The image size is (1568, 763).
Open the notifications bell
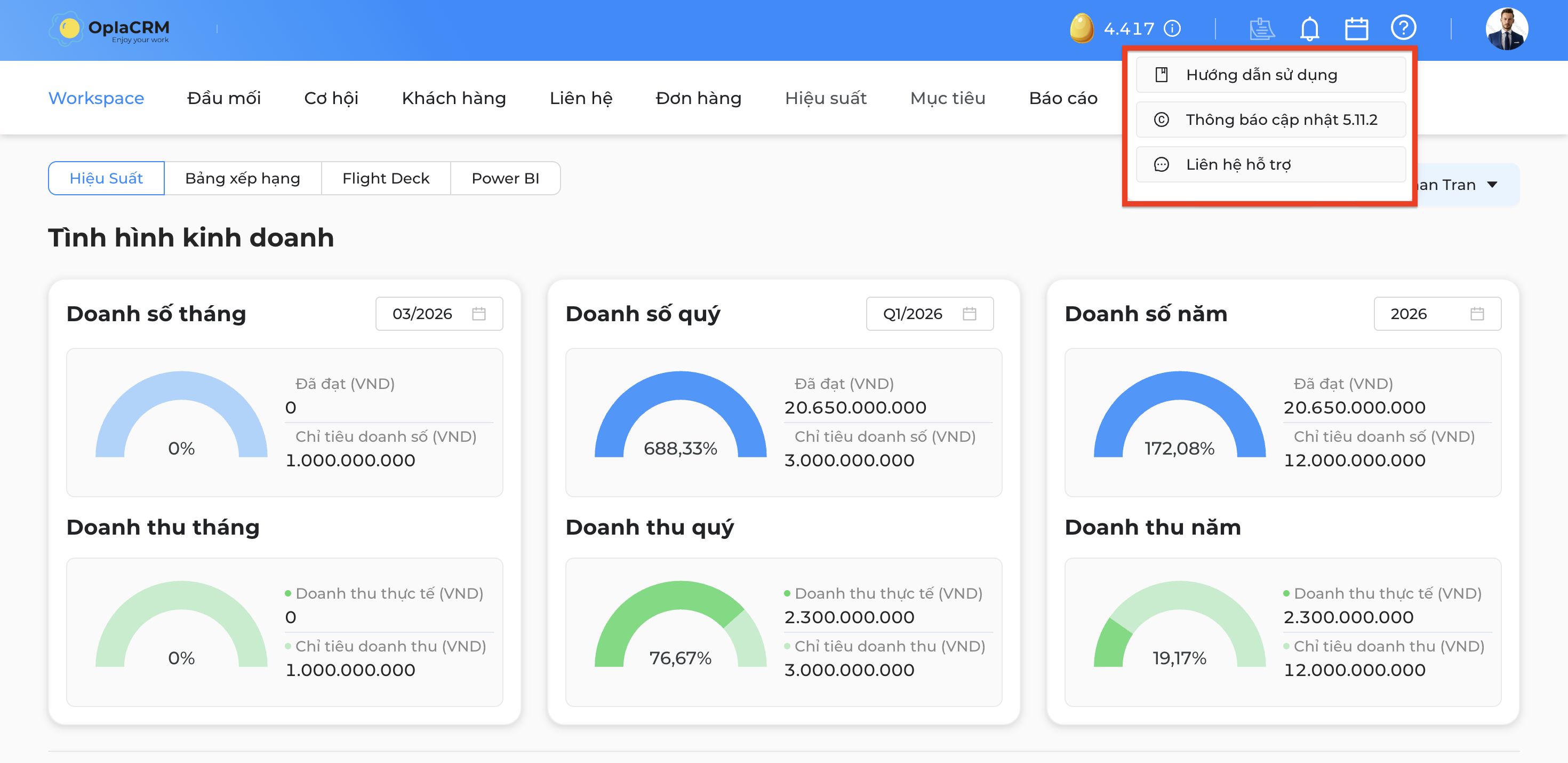click(1309, 29)
